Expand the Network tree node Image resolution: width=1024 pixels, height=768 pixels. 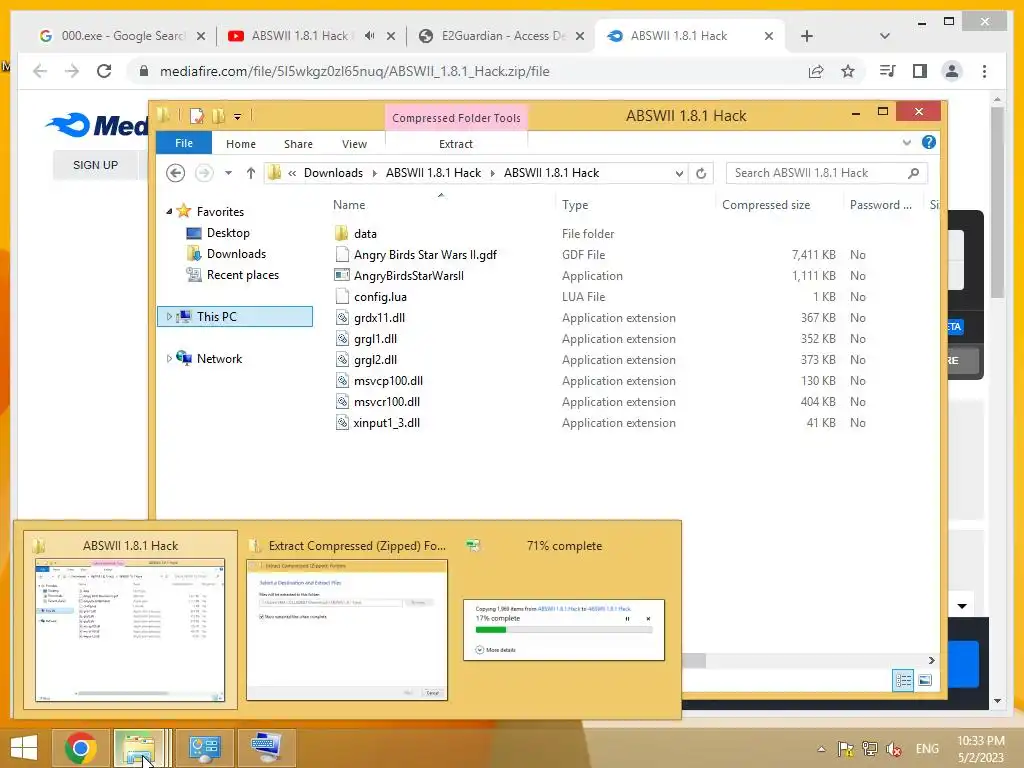[169, 359]
